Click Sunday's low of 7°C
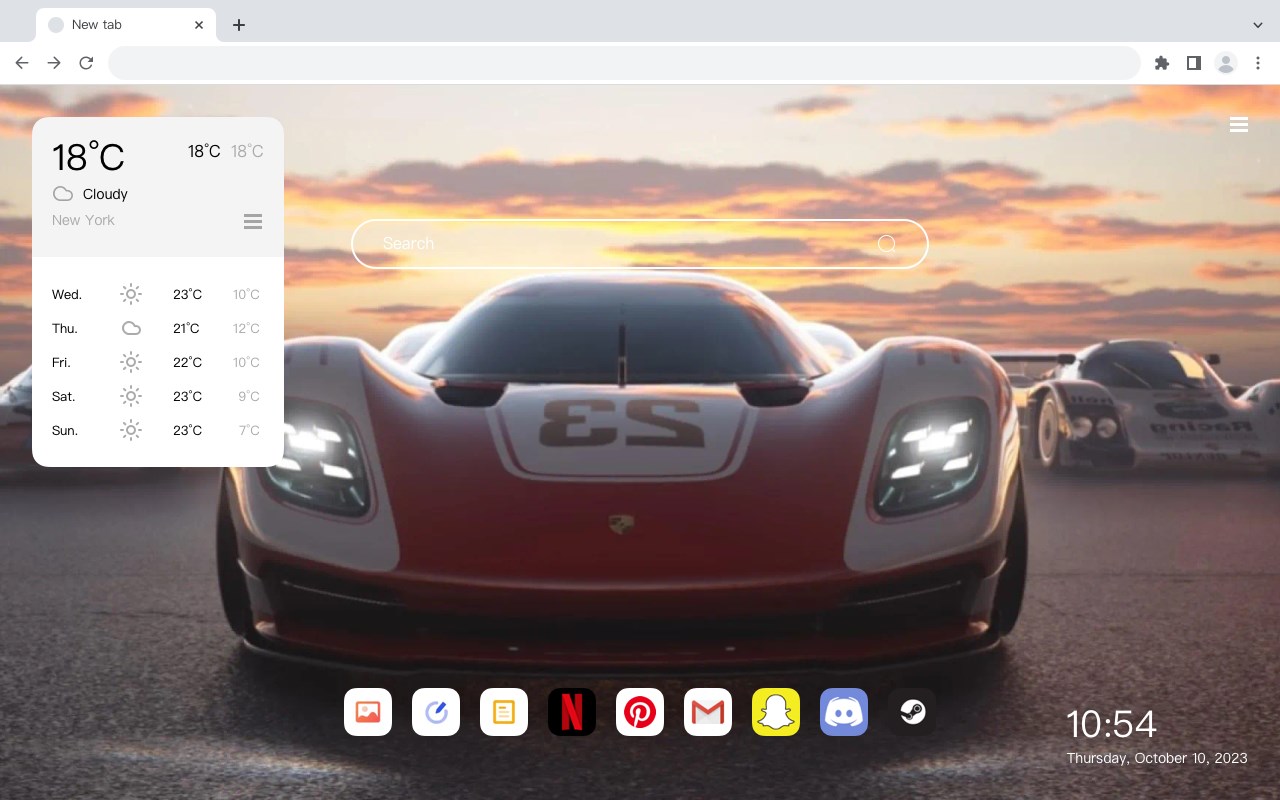This screenshot has width=1280, height=800. [249, 430]
